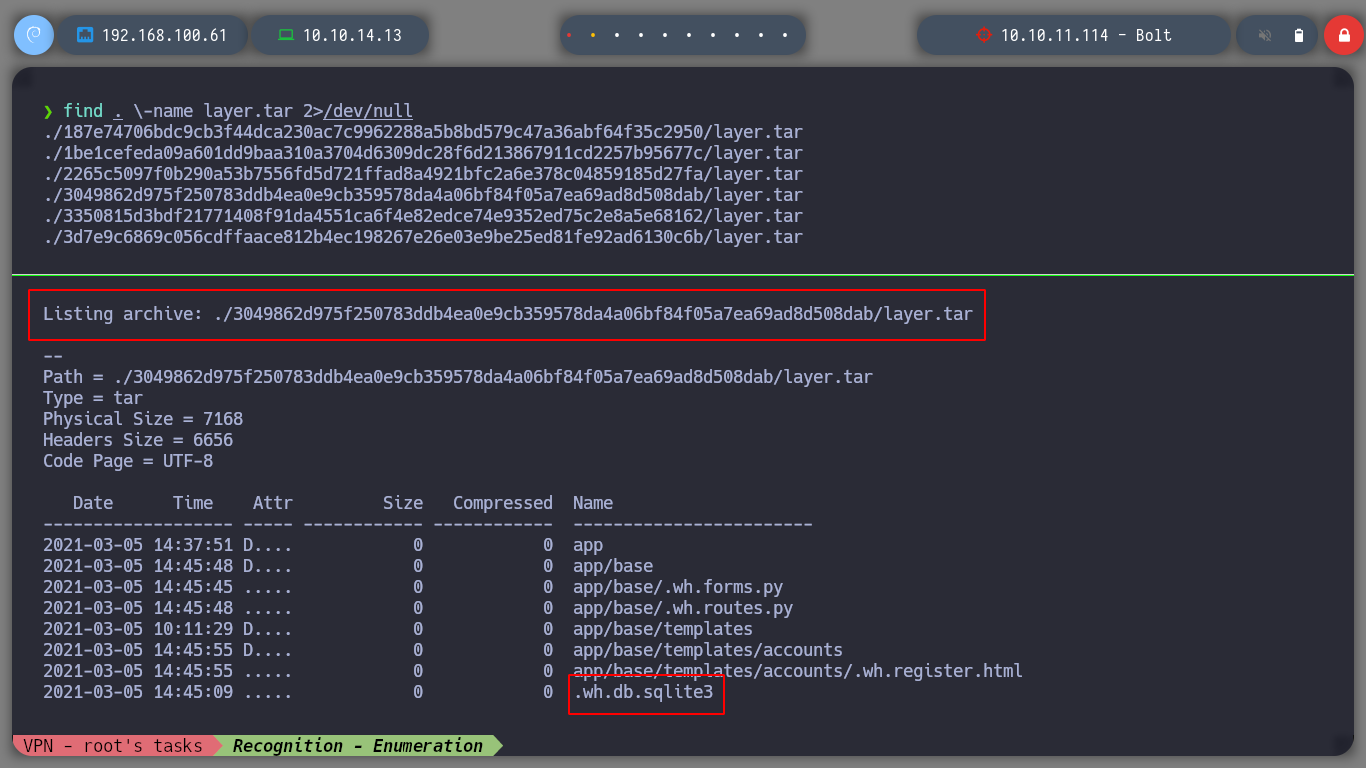
Task: Click the Type = tar line
Action: click(93, 398)
